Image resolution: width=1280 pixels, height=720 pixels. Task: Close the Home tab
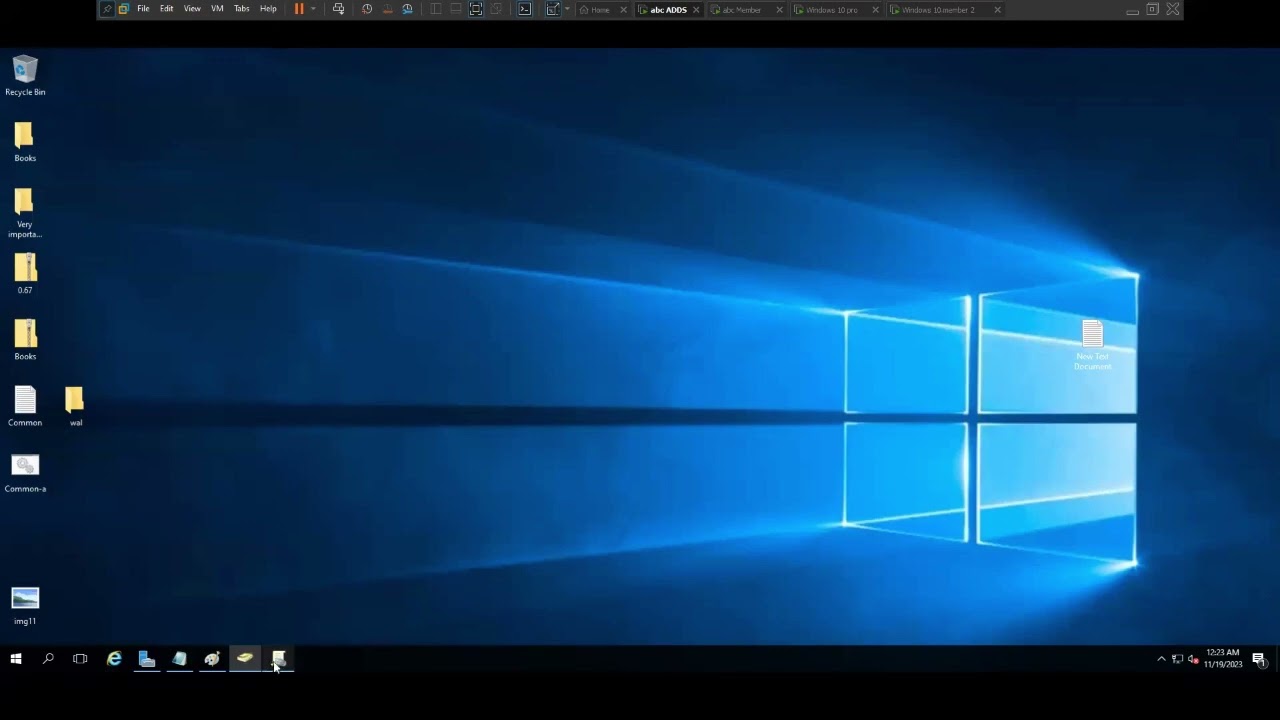click(x=624, y=10)
